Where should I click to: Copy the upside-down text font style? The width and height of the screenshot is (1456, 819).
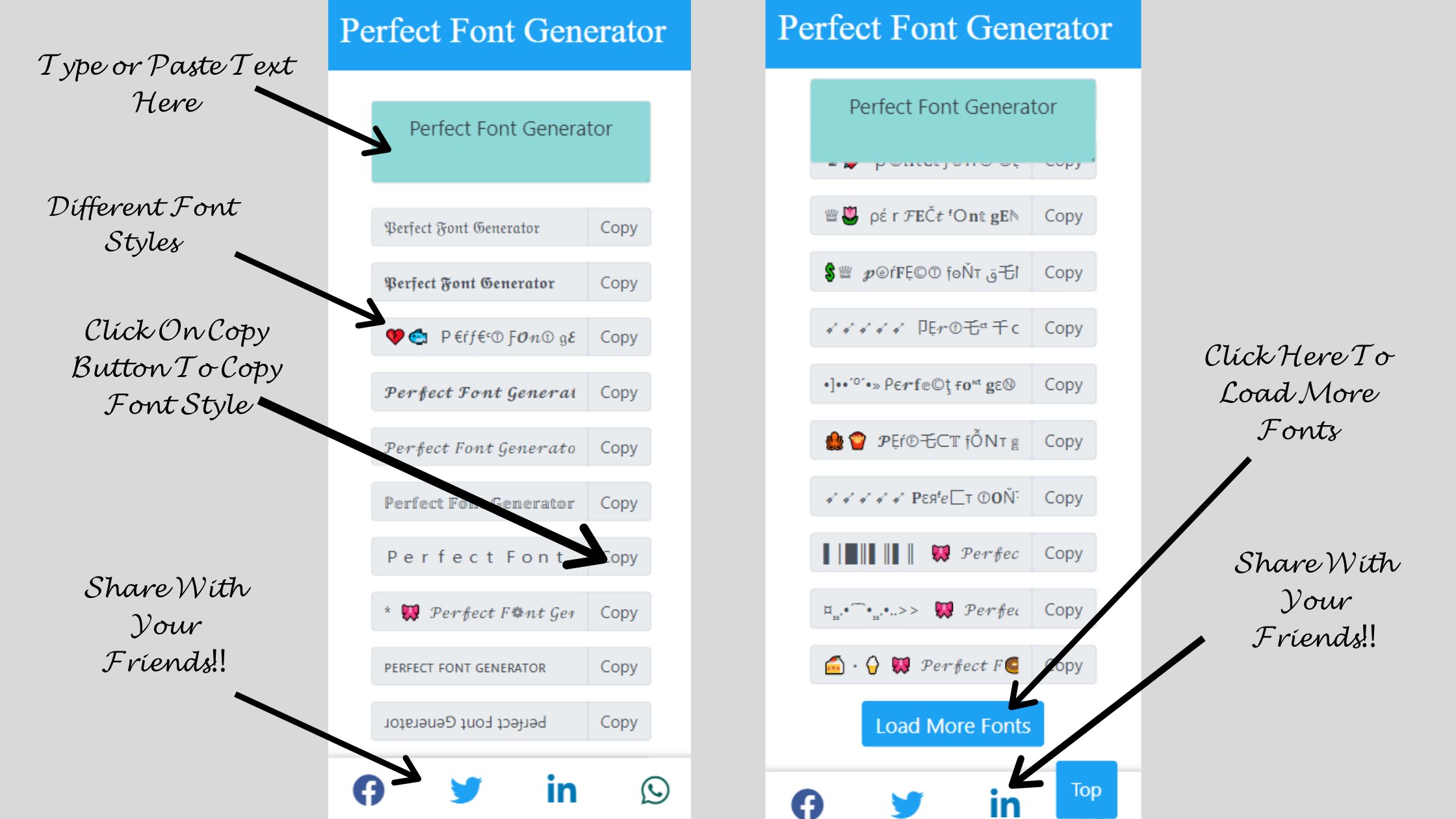(x=618, y=721)
